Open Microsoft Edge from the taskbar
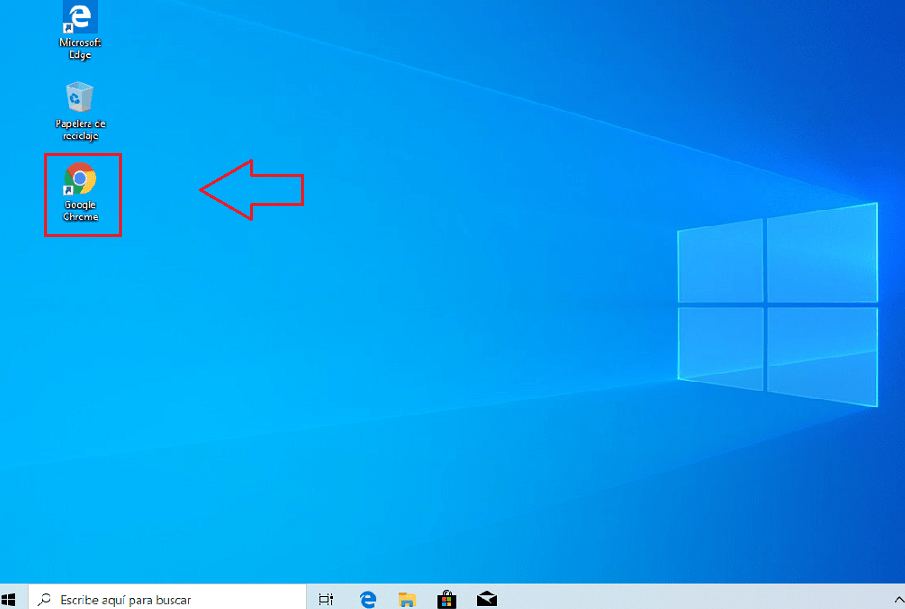 (368, 599)
